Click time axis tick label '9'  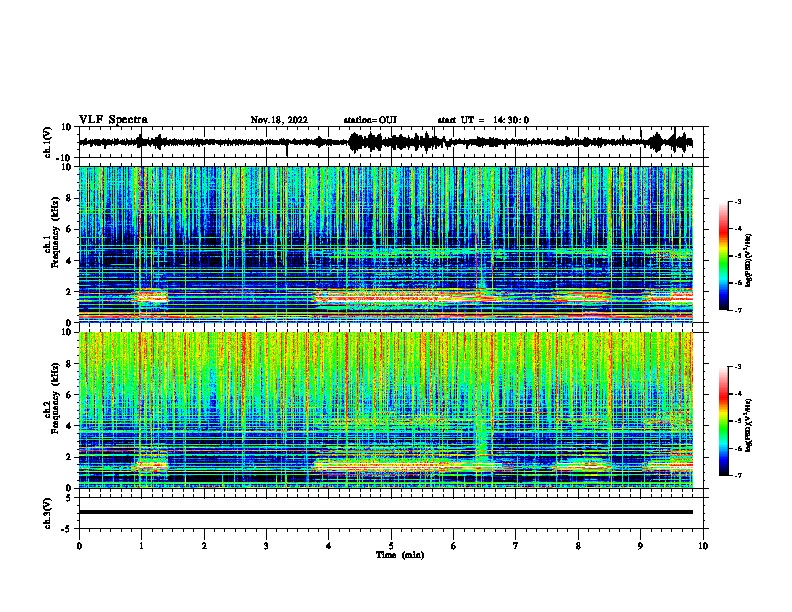[x=640, y=546]
